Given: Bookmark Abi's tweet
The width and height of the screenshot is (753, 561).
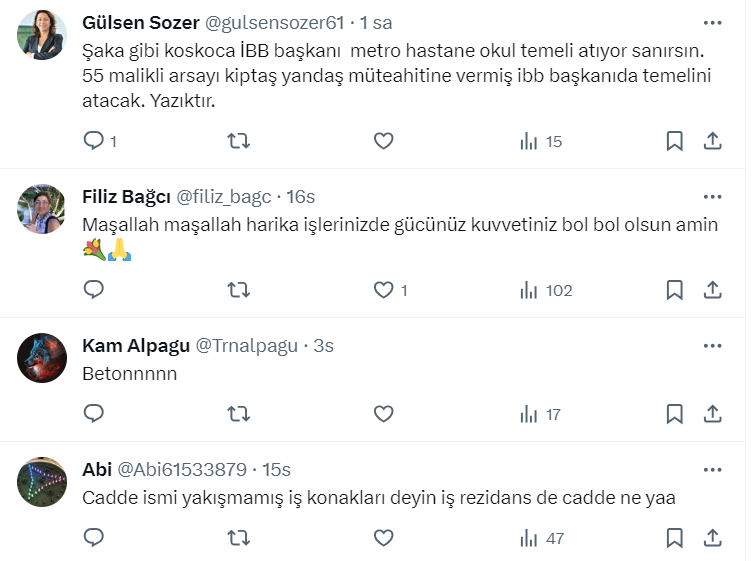Looking at the screenshot, I should (675, 538).
